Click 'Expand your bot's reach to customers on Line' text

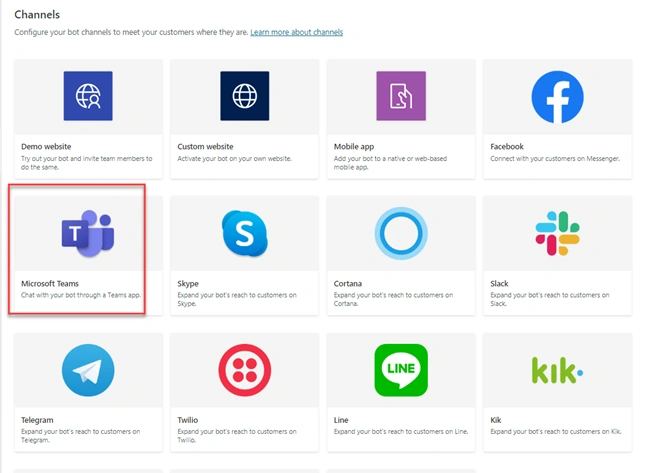(401, 432)
